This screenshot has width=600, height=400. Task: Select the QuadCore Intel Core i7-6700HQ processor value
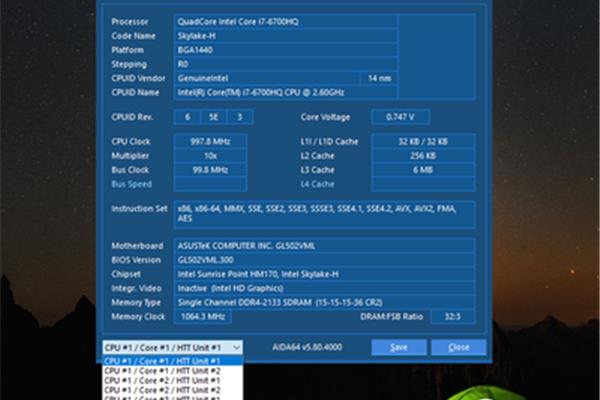pyautogui.click(x=285, y=21)
